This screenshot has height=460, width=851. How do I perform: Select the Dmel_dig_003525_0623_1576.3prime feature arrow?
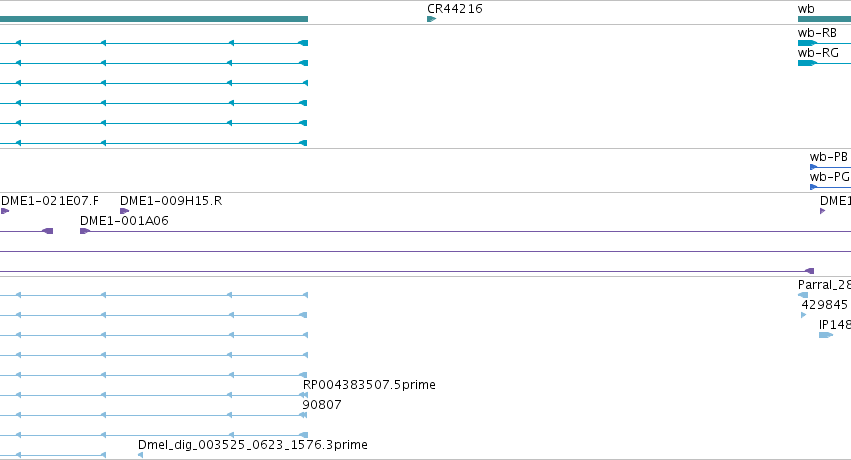(141, 455)
